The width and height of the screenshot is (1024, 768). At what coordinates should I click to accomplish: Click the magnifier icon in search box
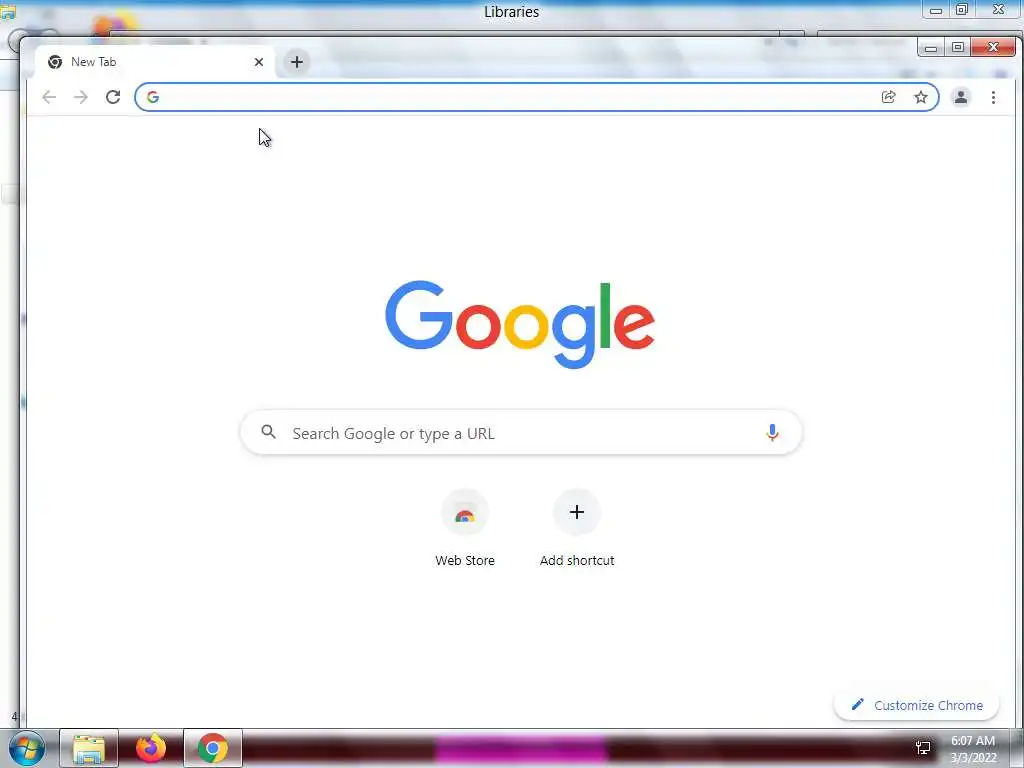click(x=268, y=432)
